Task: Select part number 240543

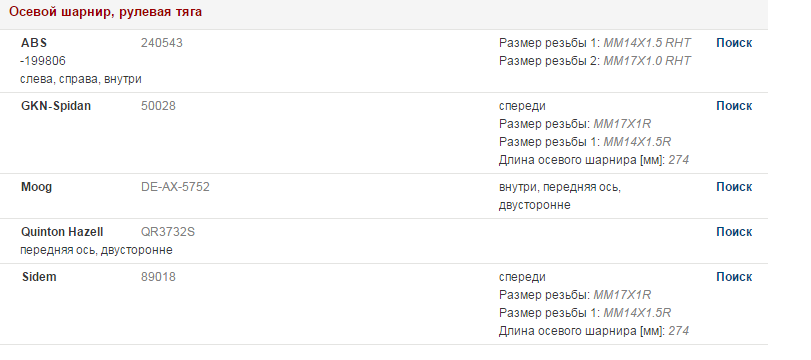Action: pyautogui.click(x=161, y=43)
